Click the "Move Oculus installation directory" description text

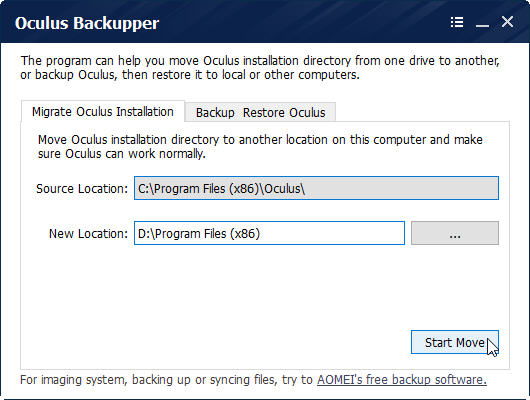point(260,147)
